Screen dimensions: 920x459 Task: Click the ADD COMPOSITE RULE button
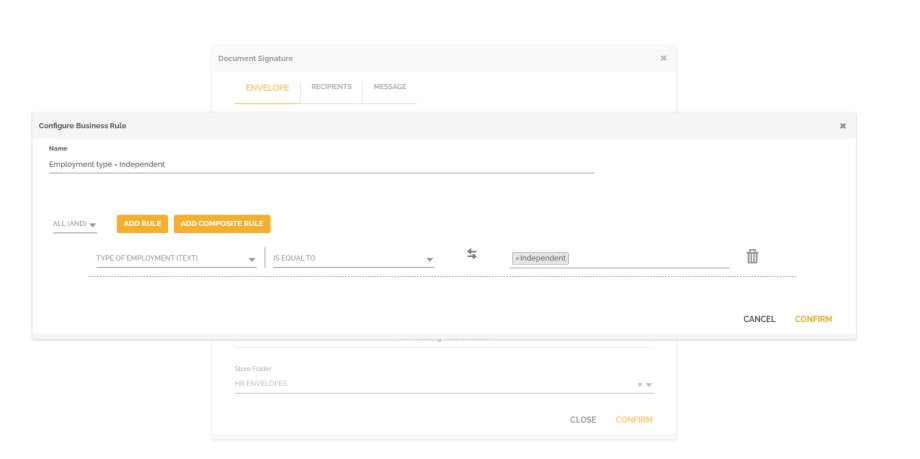pyautogui.click(x=222, y=224)
